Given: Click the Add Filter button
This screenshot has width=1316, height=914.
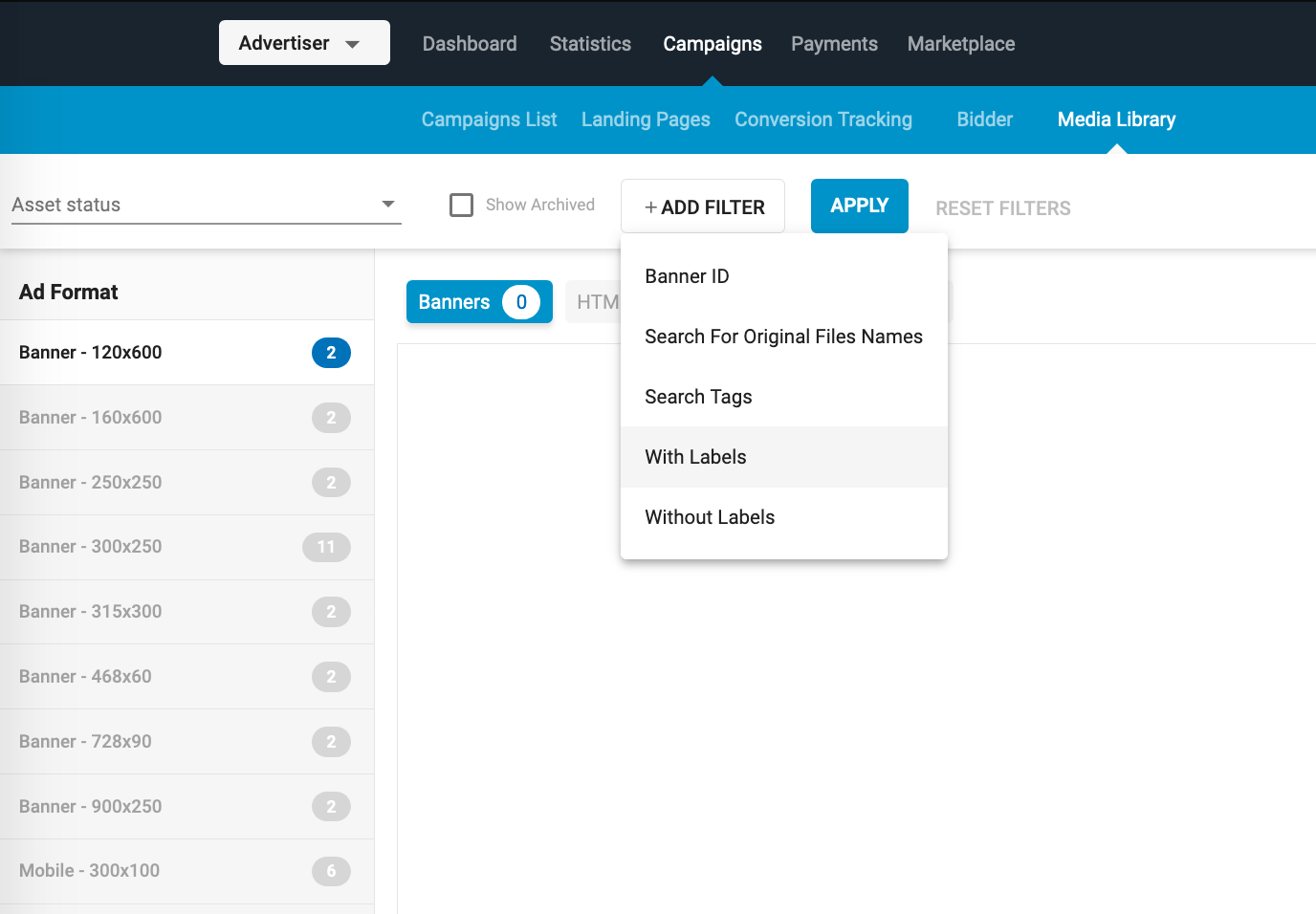Looking at the screenshot, I should click(703, 207).
